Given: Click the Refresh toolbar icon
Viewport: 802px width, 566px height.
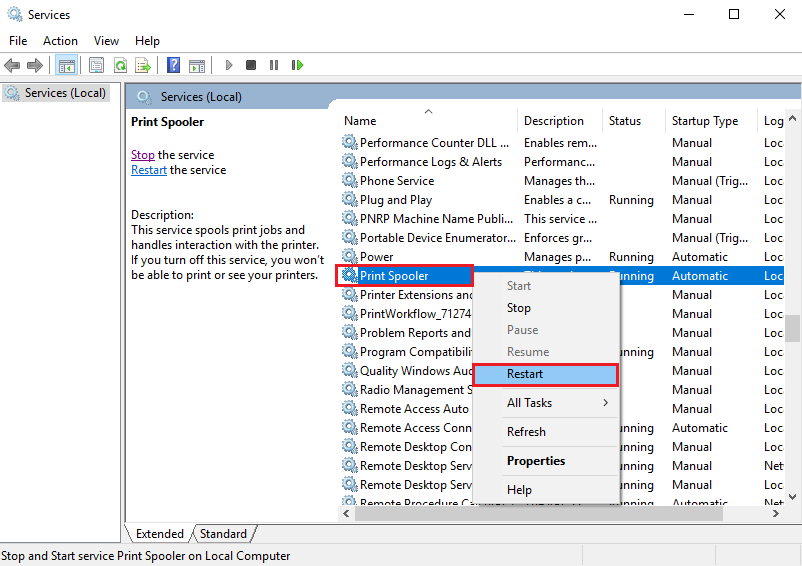Looking at the screenshot, I should point(121,65).
